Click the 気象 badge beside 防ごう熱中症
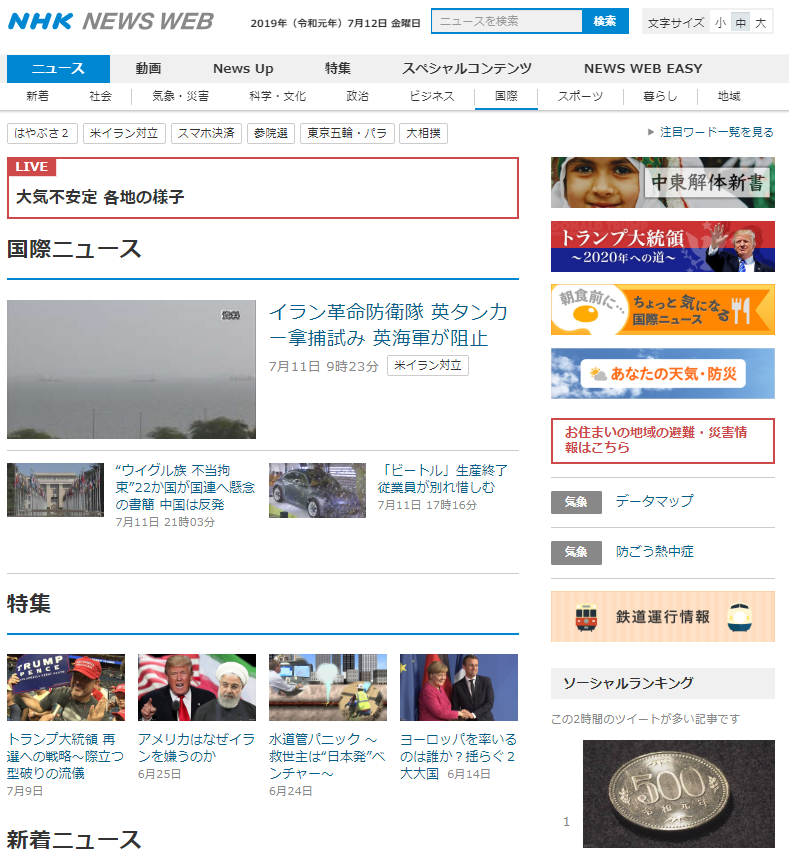Screen dimensions: 789x852 click(576, 552)
